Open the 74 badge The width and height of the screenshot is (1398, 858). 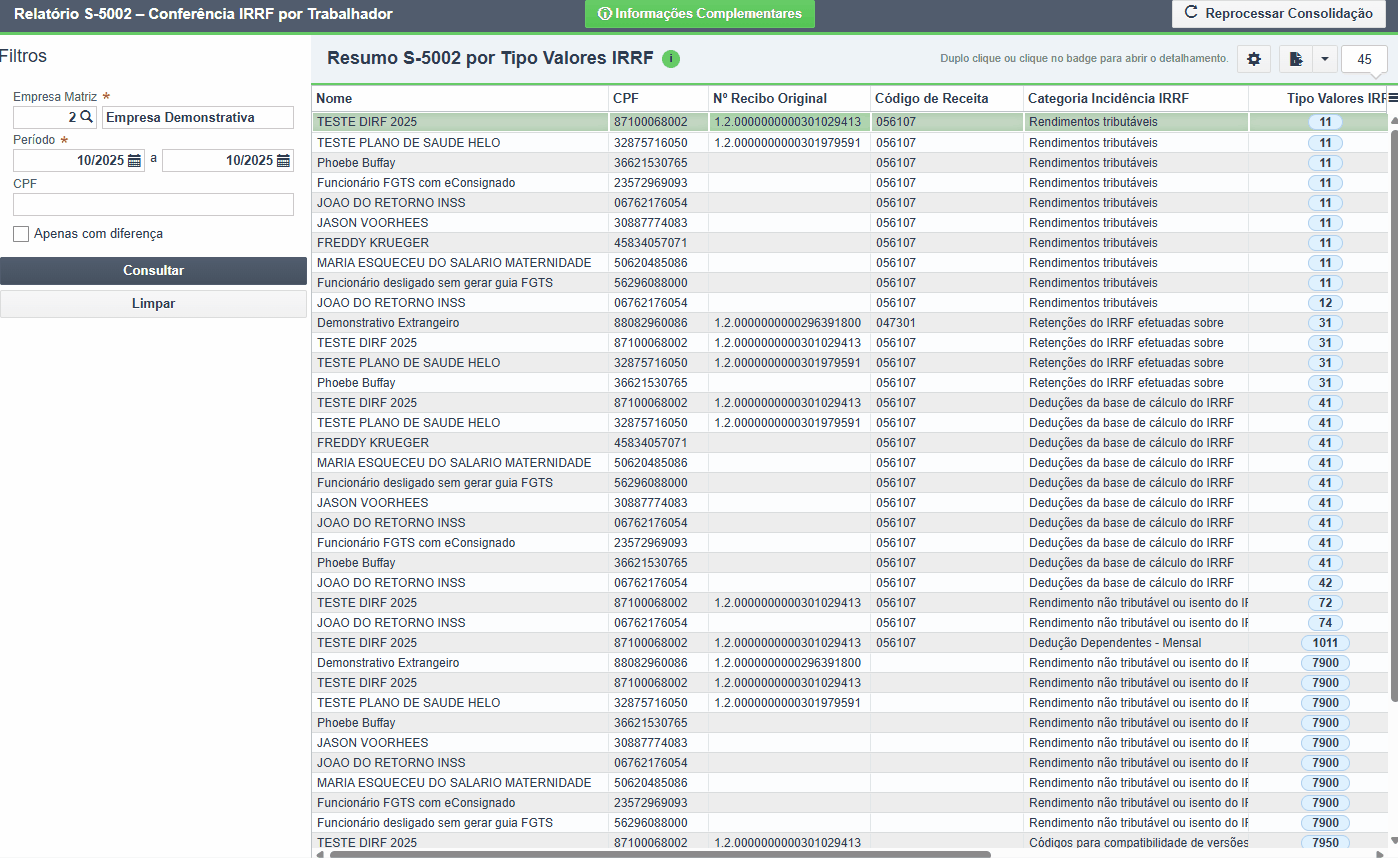[x=1325, y=622]
